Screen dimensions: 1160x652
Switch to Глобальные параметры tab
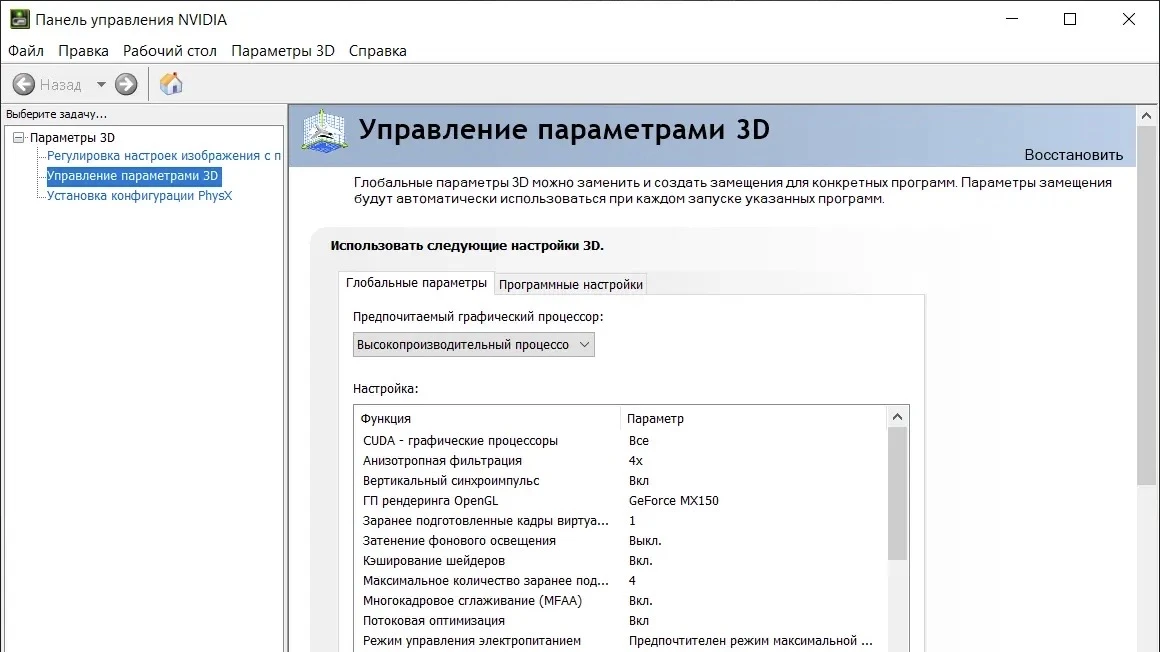click(416, 283)
